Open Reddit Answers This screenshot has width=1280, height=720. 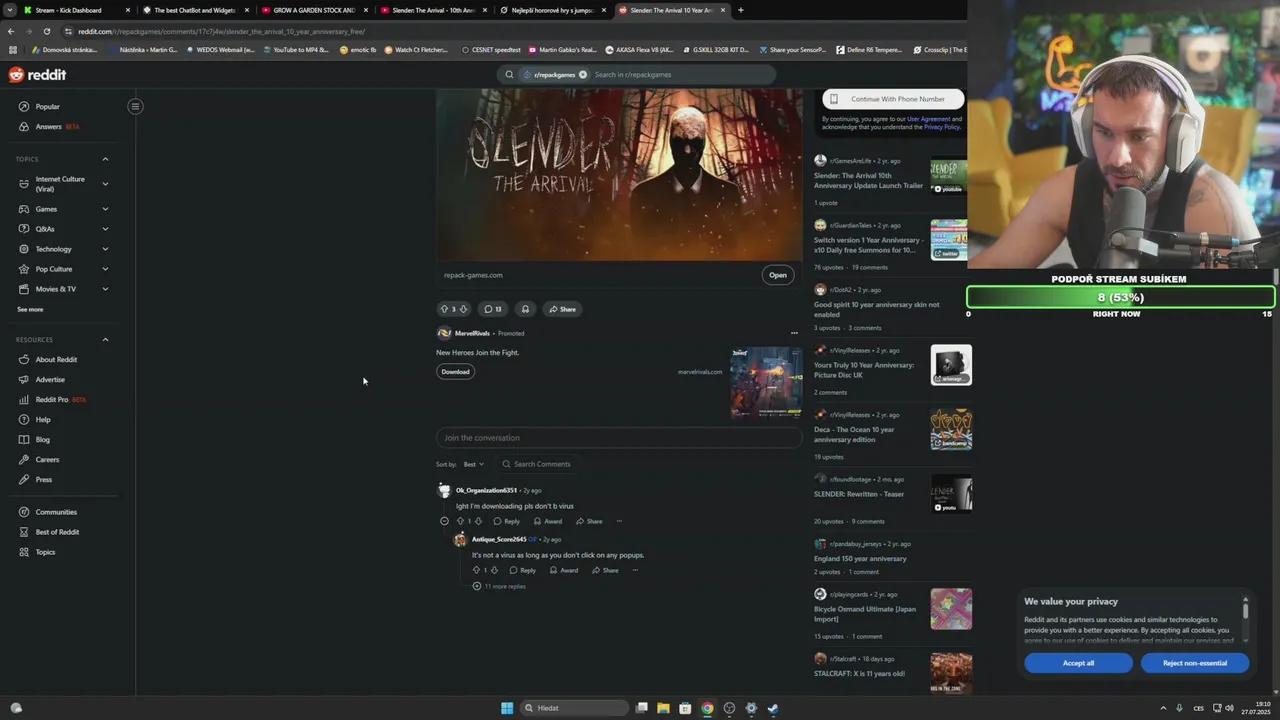pos(49,126)
